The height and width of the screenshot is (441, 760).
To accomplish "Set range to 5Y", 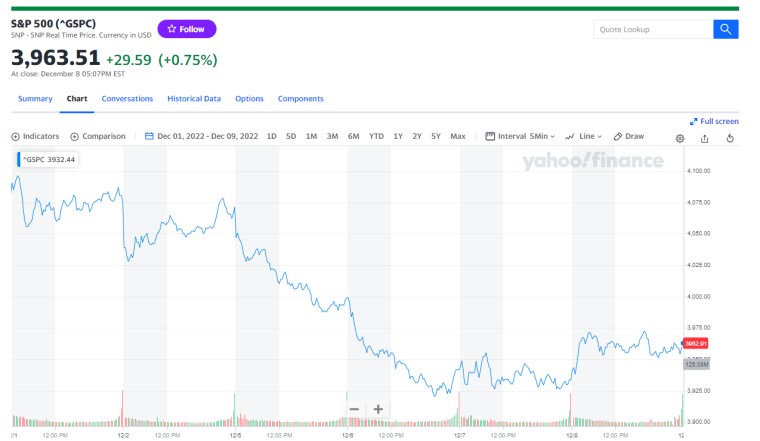I will pyautogui.click(x=436, y=136).
